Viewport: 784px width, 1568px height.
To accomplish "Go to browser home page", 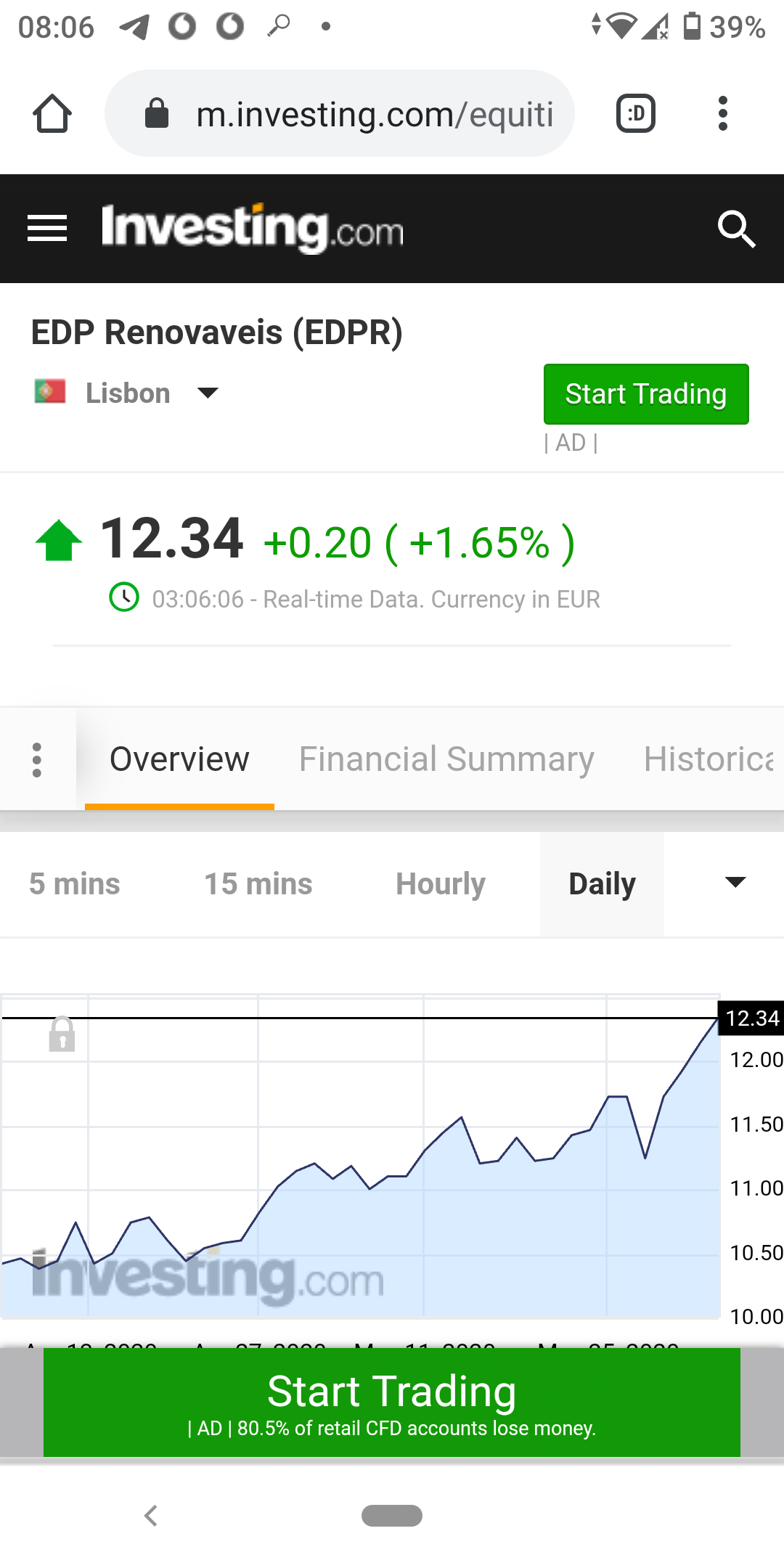I will (52, 114).
